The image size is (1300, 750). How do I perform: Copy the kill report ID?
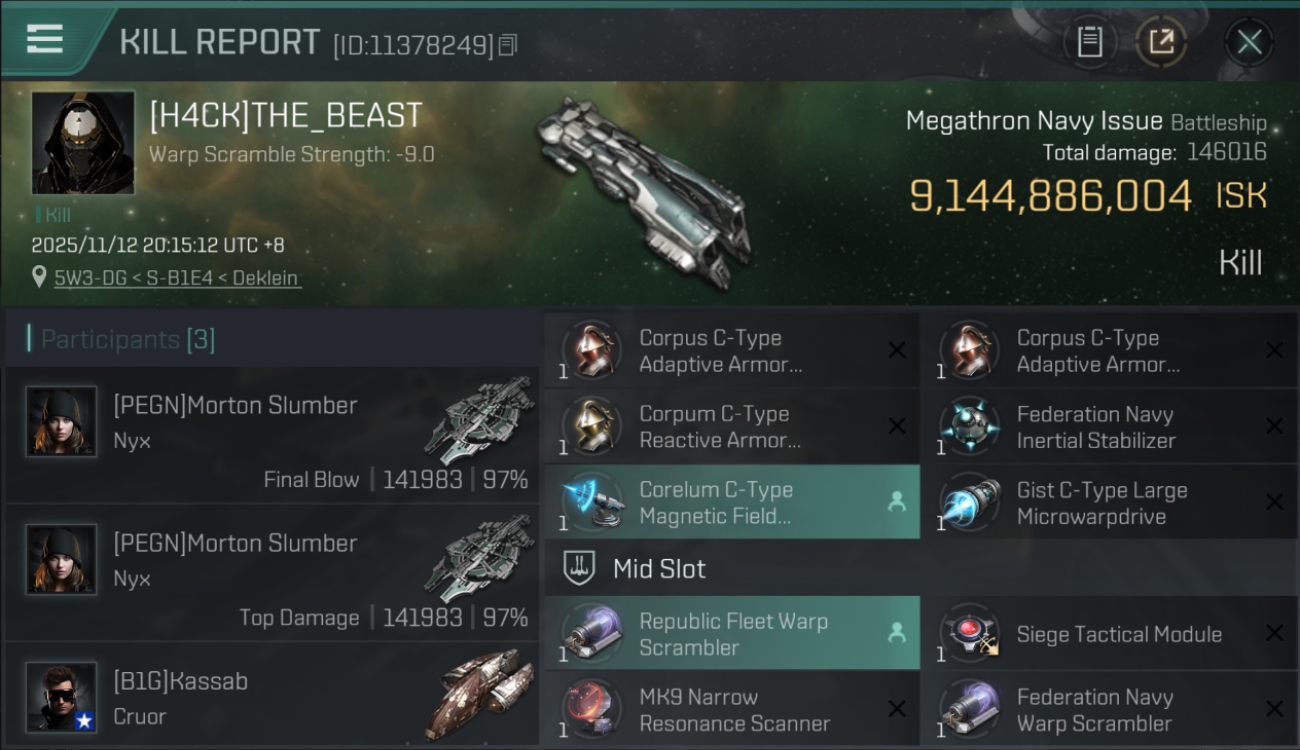click(508, 45)
